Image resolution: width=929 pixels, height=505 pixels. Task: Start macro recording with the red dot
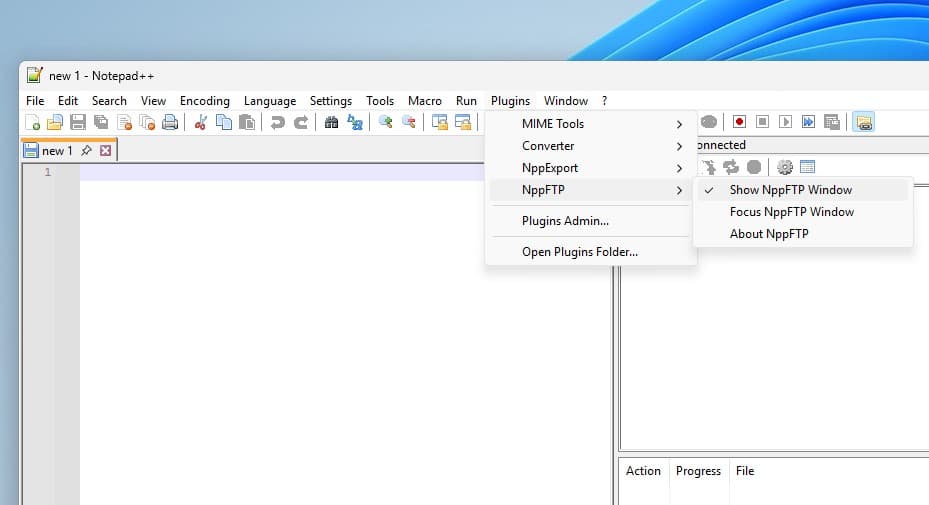tap(739, 122)
